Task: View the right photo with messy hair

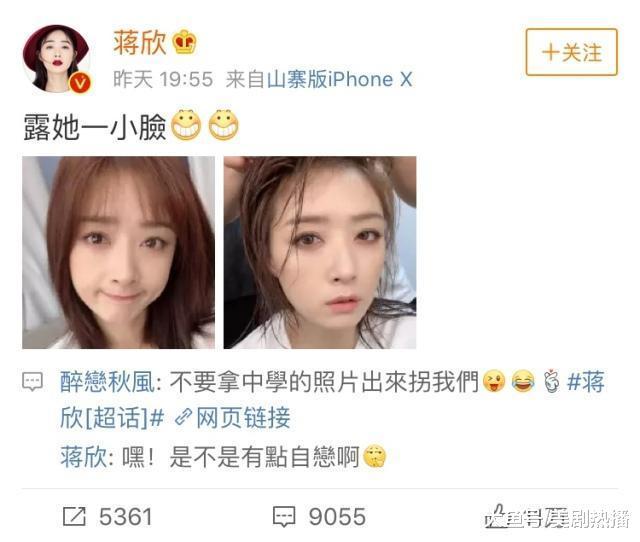Action: [x=320, y=252]
